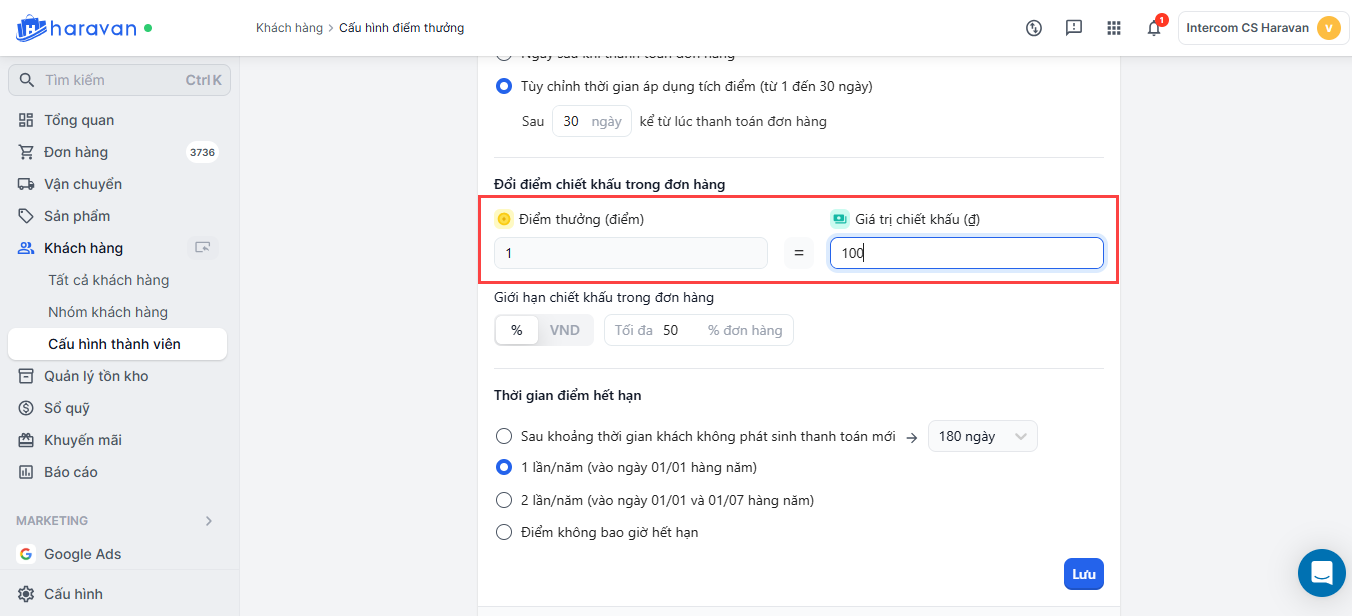Go to Tất cả khách hàng
1352x616 pixels.
108,280
